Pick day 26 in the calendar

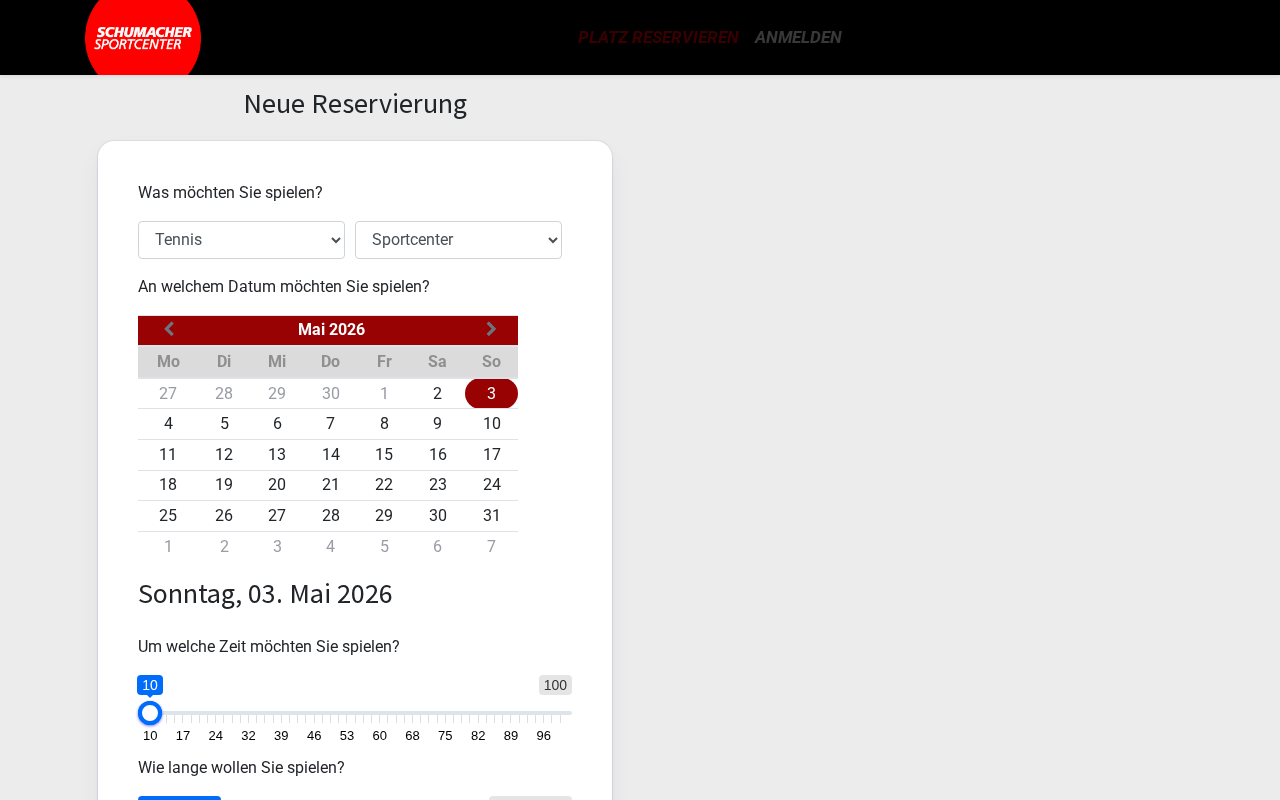click(x=224, y=516)
